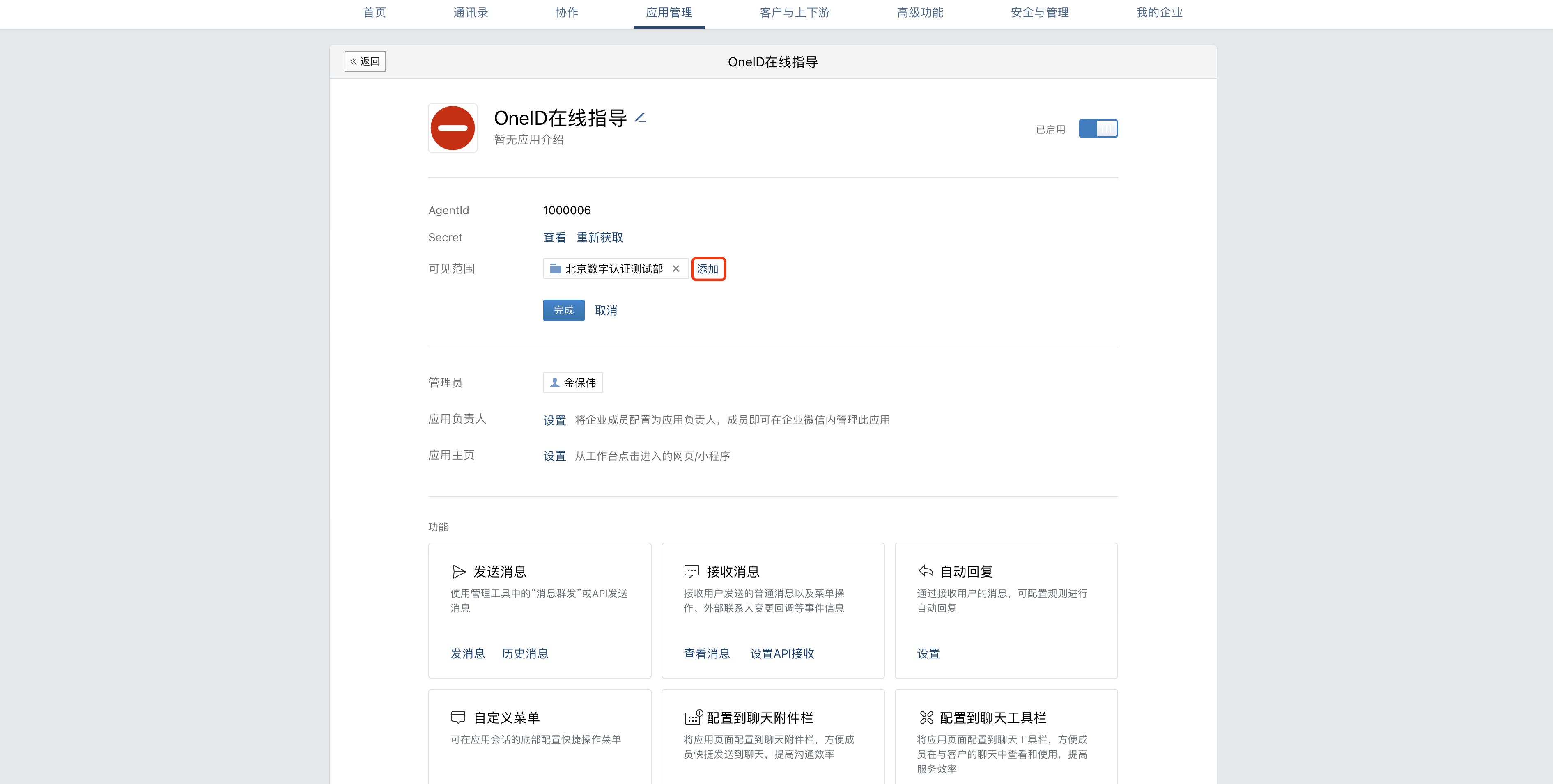Go back using the 返回 button
Image resolution: width=1553 pixels, height=784 pixels.
365,62
